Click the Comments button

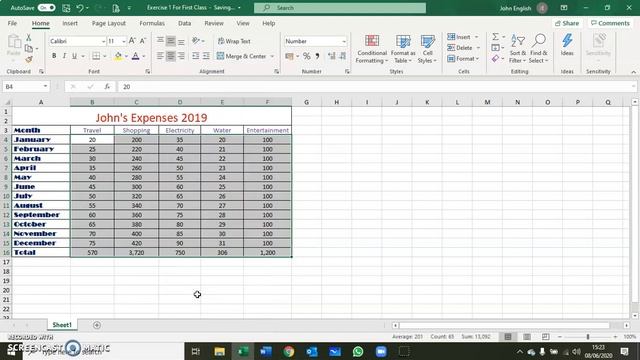610,23
